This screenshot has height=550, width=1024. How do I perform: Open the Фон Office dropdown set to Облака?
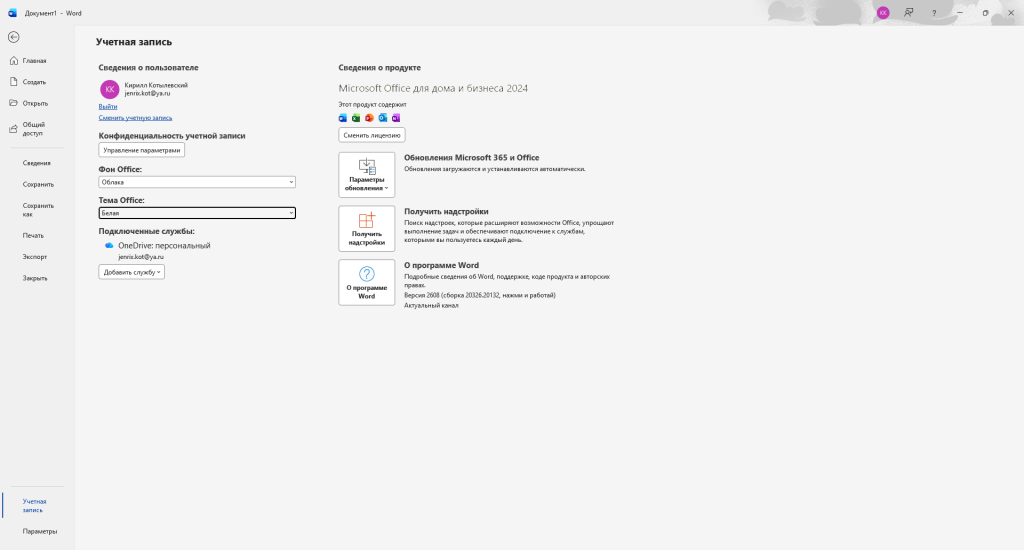(x=197, y=182)
